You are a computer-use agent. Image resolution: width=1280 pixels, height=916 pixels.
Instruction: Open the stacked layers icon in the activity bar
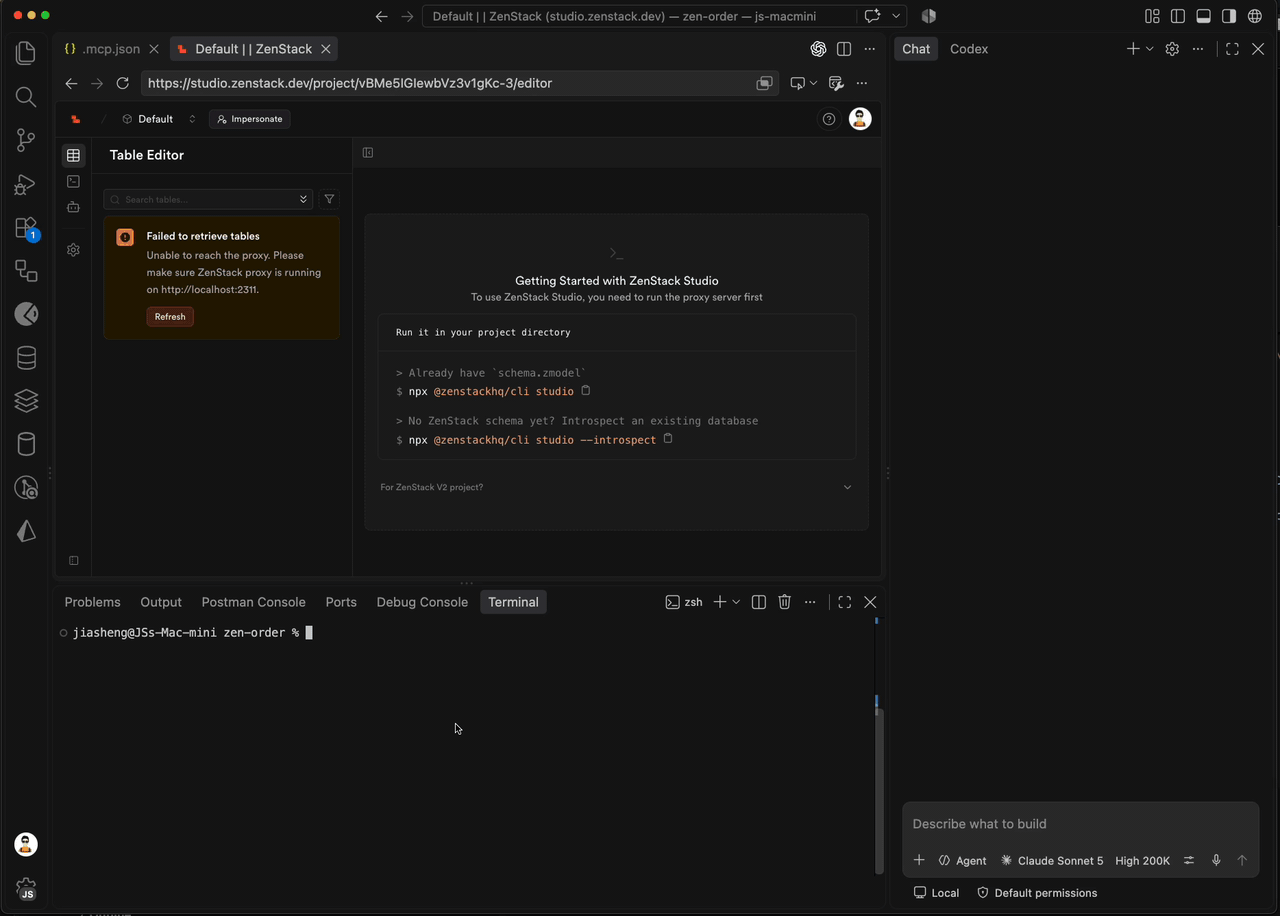26,400
